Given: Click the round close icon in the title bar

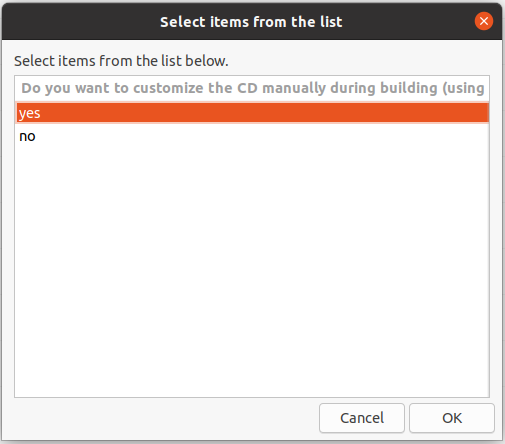Looking at the screenshot, I should click(484, 21).
